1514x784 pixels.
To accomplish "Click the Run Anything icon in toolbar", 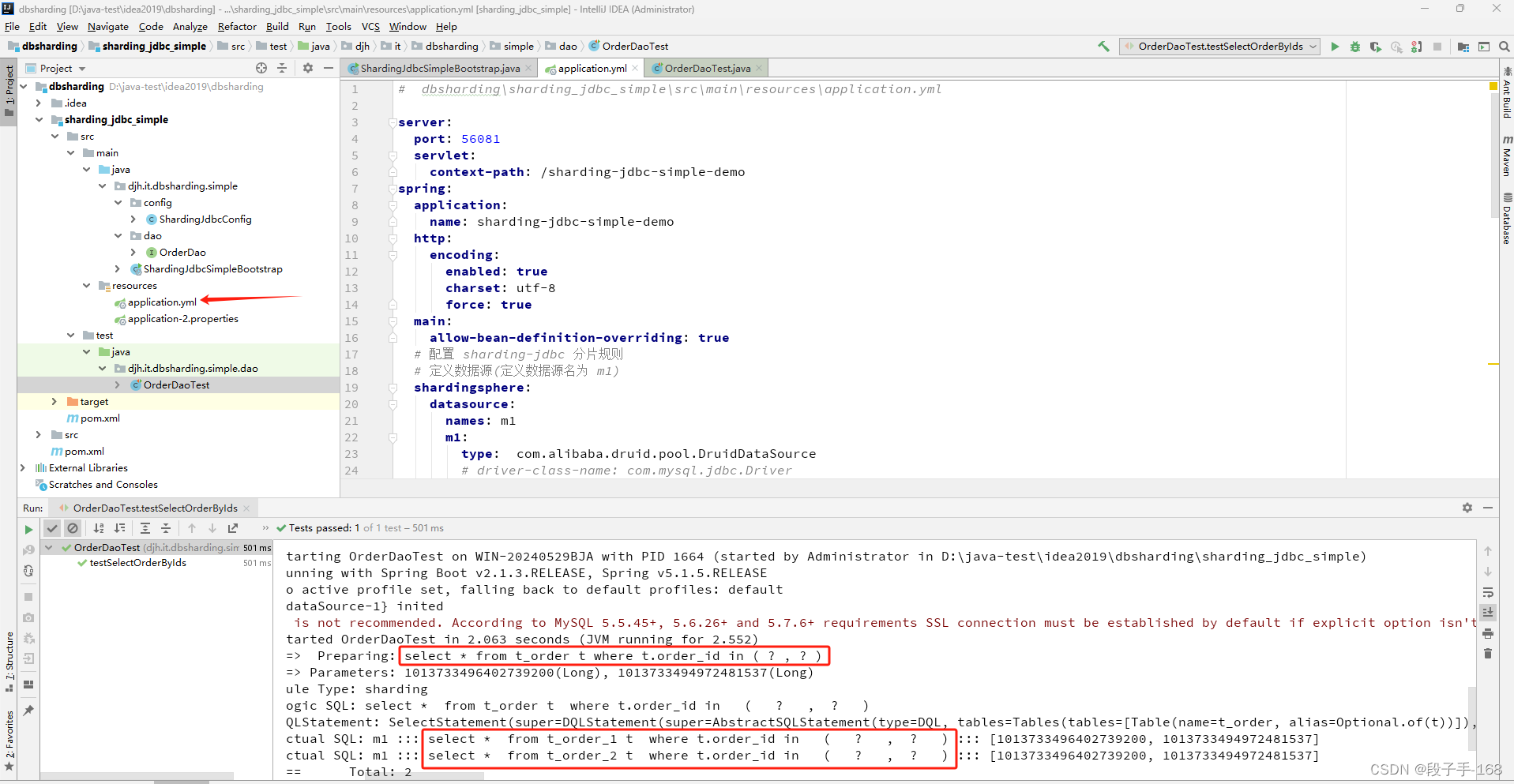I will click(1484, 47).
